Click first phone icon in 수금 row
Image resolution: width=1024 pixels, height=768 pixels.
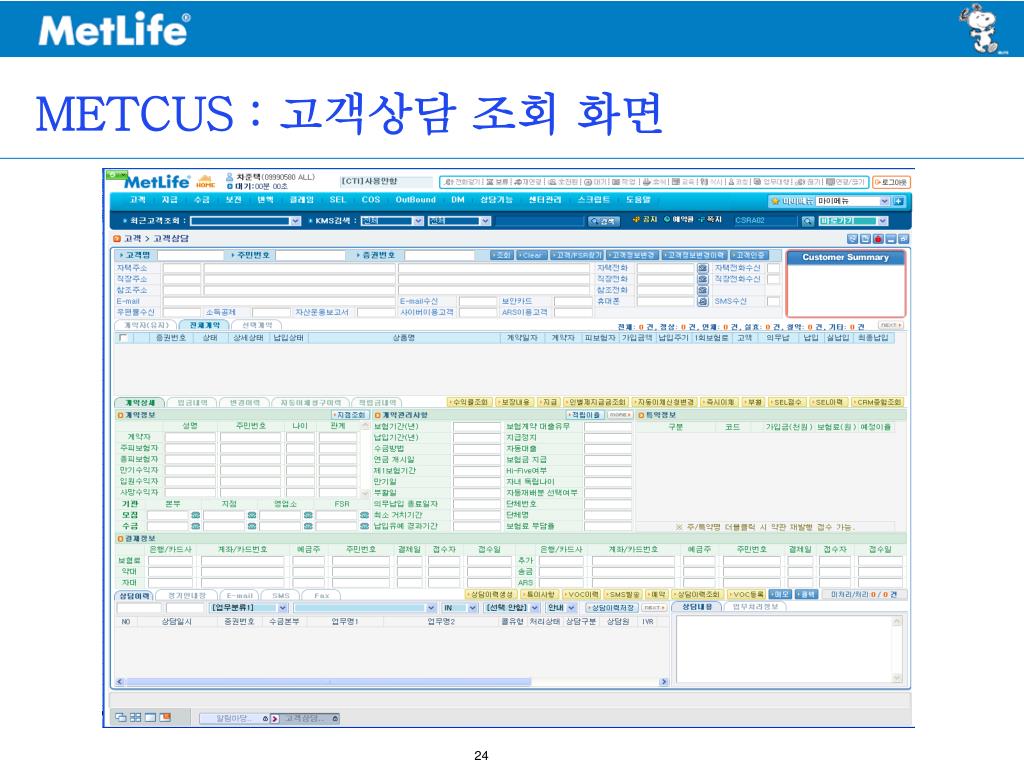(195, 526)
